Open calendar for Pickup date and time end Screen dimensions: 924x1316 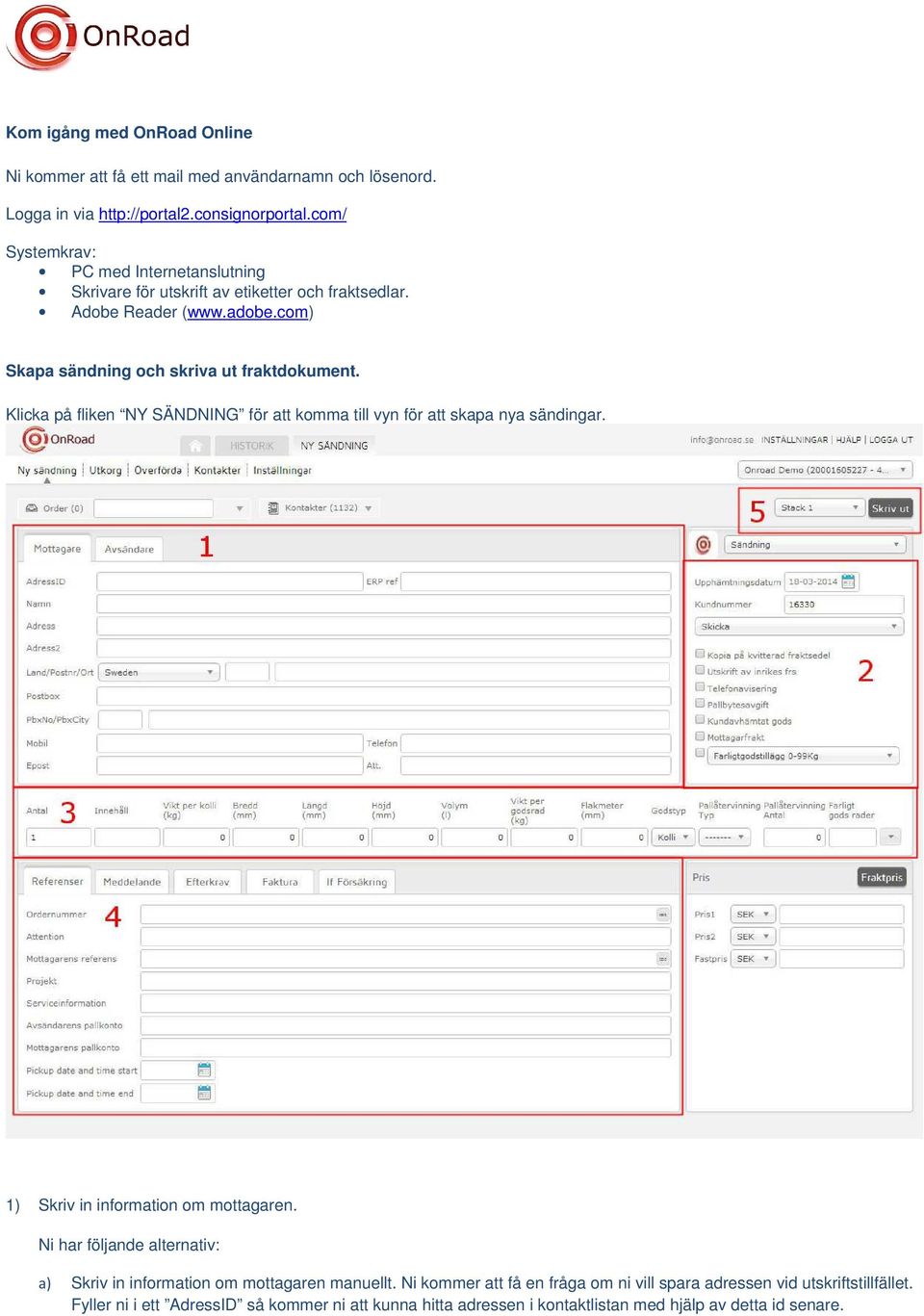click(x=204, y=1093)
